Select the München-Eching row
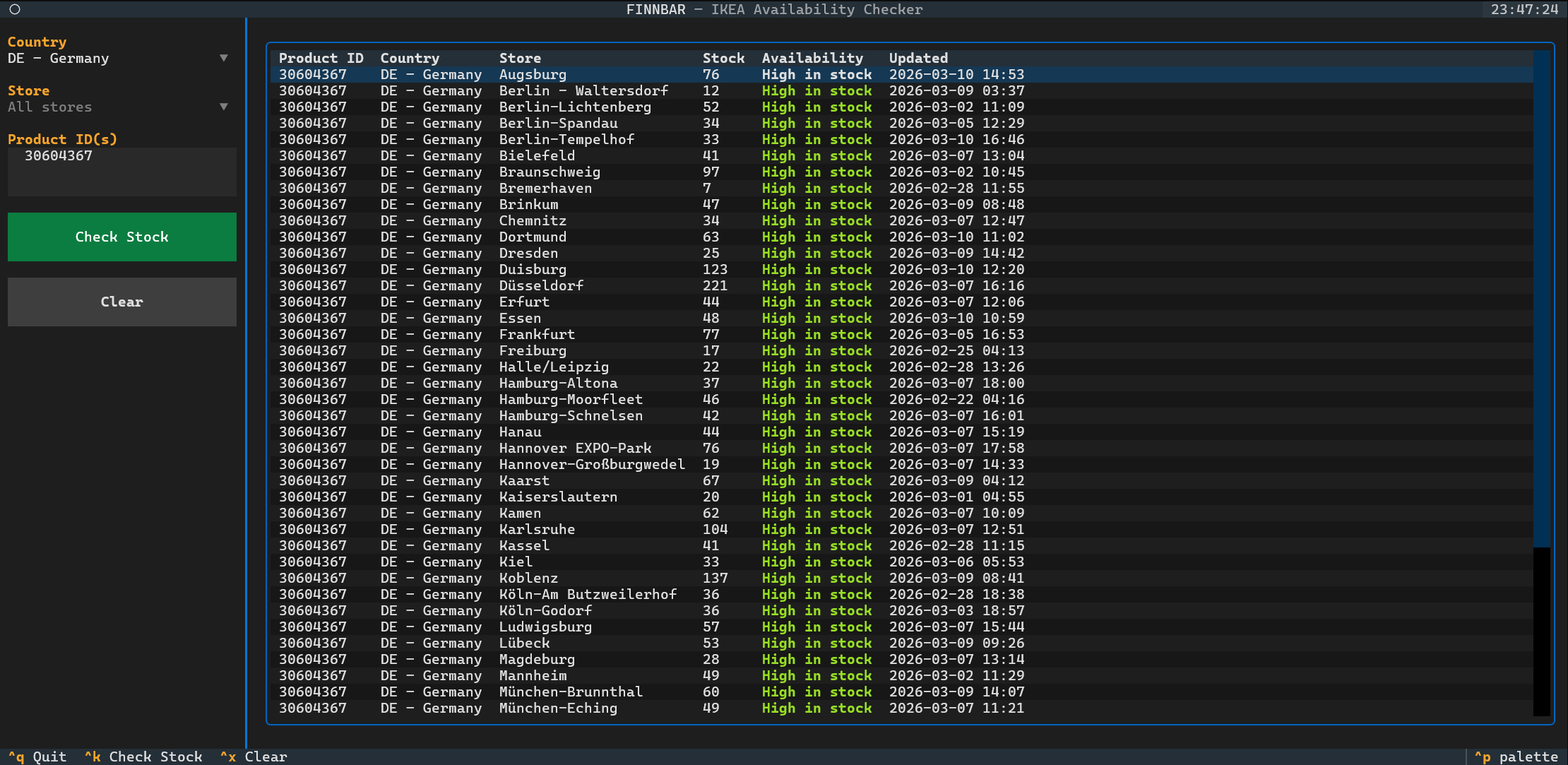The height and width of the screenshot is (765, 1568). point(558,708)
